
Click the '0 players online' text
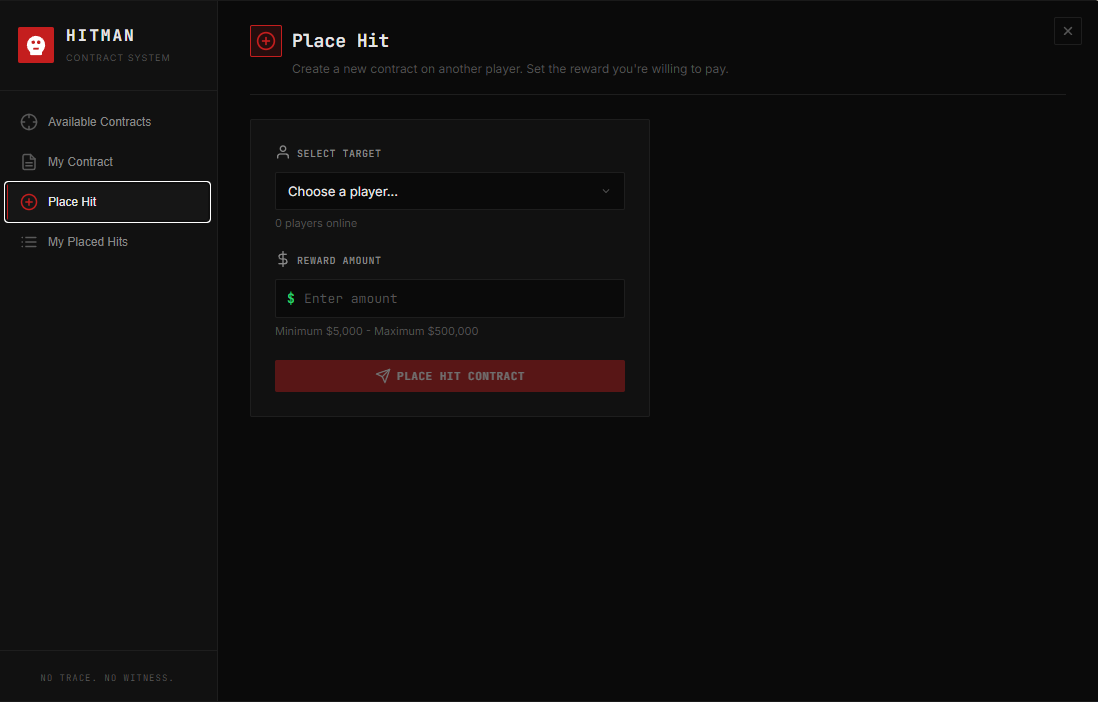click(316, 223)
